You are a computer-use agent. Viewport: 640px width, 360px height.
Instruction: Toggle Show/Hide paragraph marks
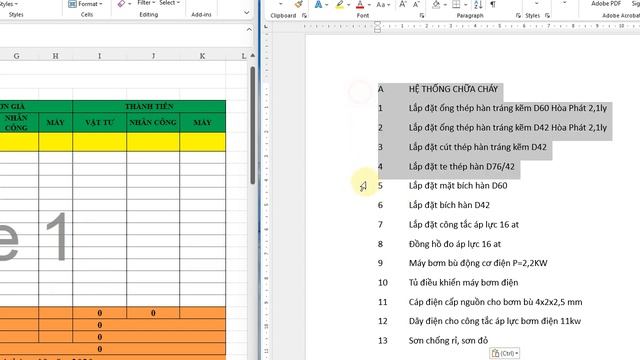[493, 4]
